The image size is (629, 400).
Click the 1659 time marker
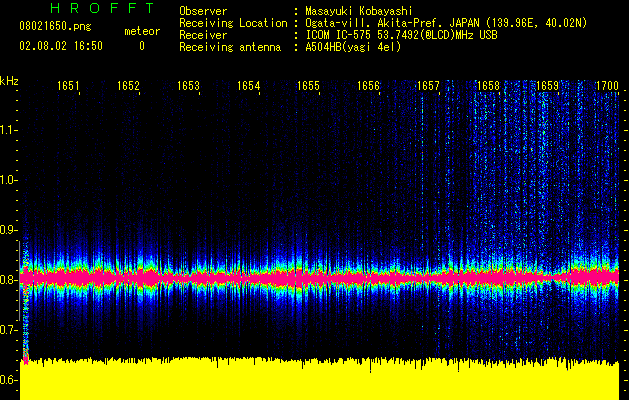pyautogui.click(x=548, y=85)
